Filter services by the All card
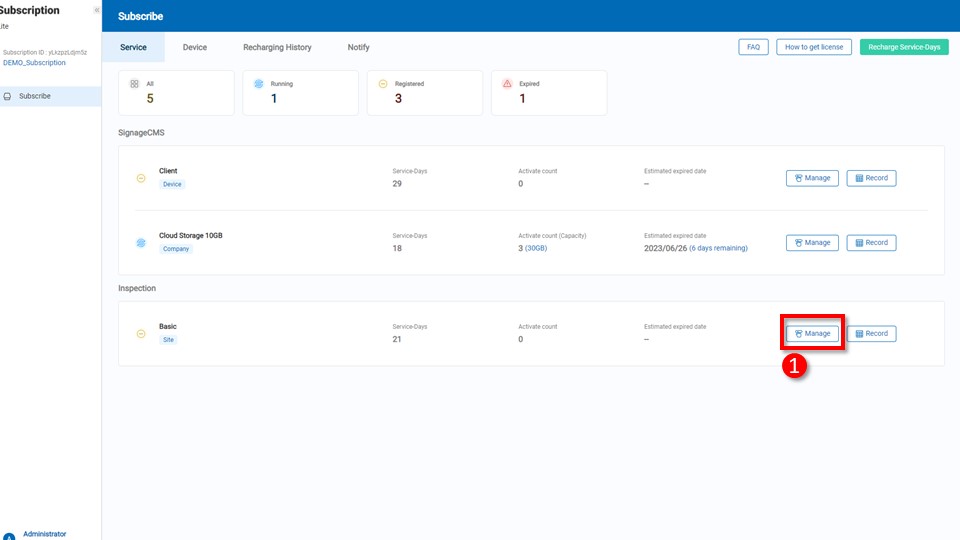This screenshot has width=960, height=540. coord(176,93)
